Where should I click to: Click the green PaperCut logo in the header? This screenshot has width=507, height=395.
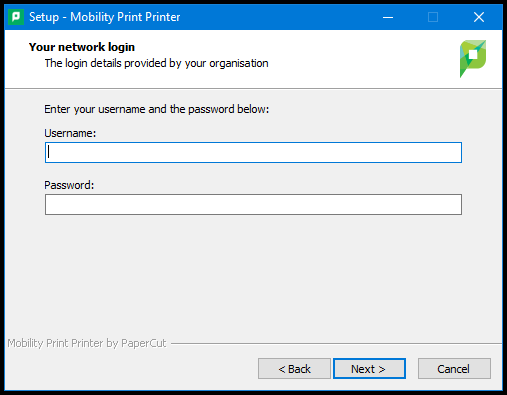coord(473,59)
